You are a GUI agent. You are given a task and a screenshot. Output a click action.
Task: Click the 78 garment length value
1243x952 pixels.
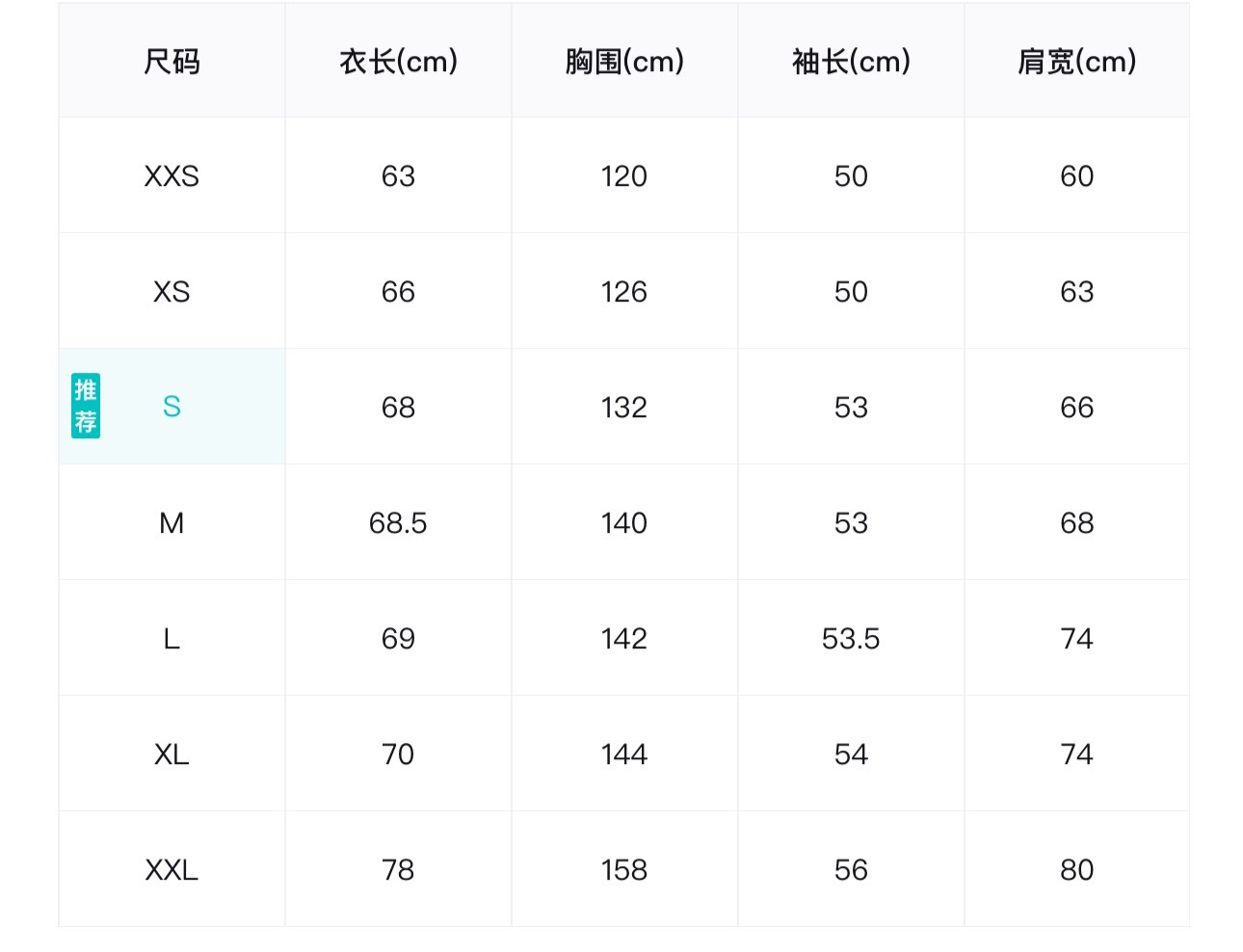click(398, 870)
